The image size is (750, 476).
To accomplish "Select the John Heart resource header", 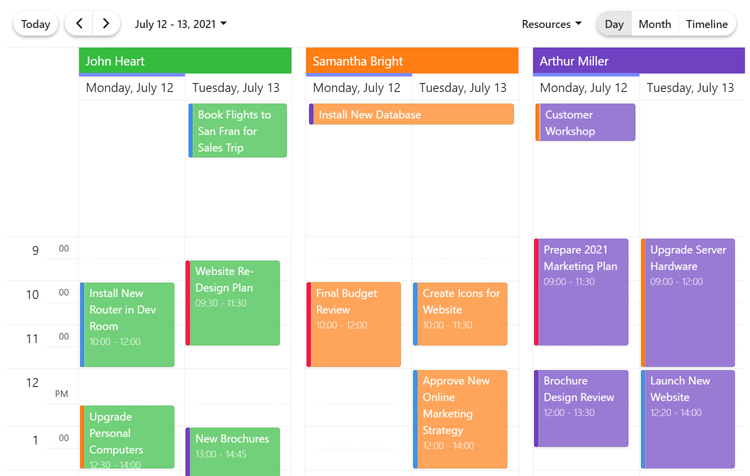I will [185, 61].
